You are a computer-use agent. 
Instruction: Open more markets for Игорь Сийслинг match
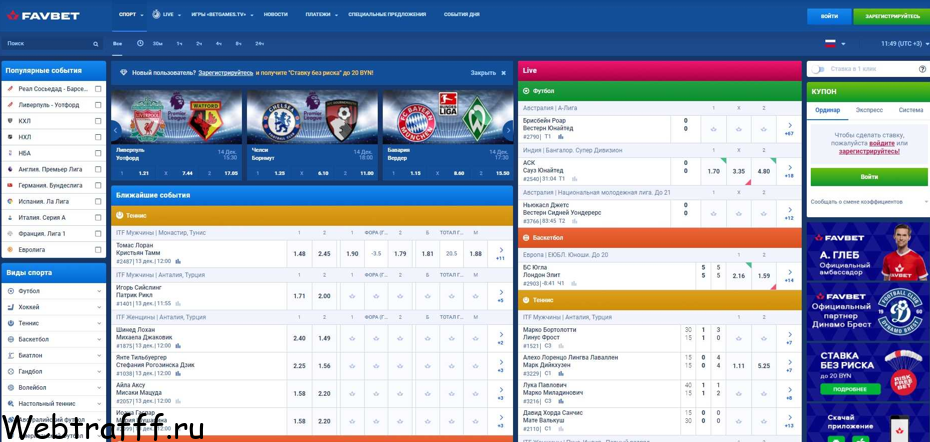[501, 295]
